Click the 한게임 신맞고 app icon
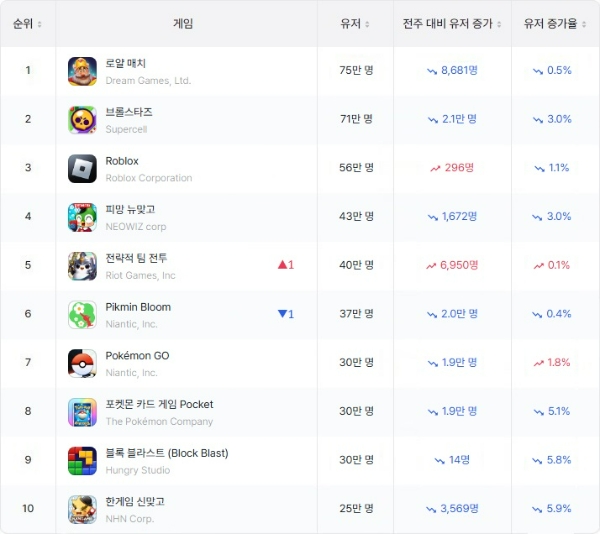The height and width of the screenshot is (534, 600). pyautogui.click(x=82, y=510)
